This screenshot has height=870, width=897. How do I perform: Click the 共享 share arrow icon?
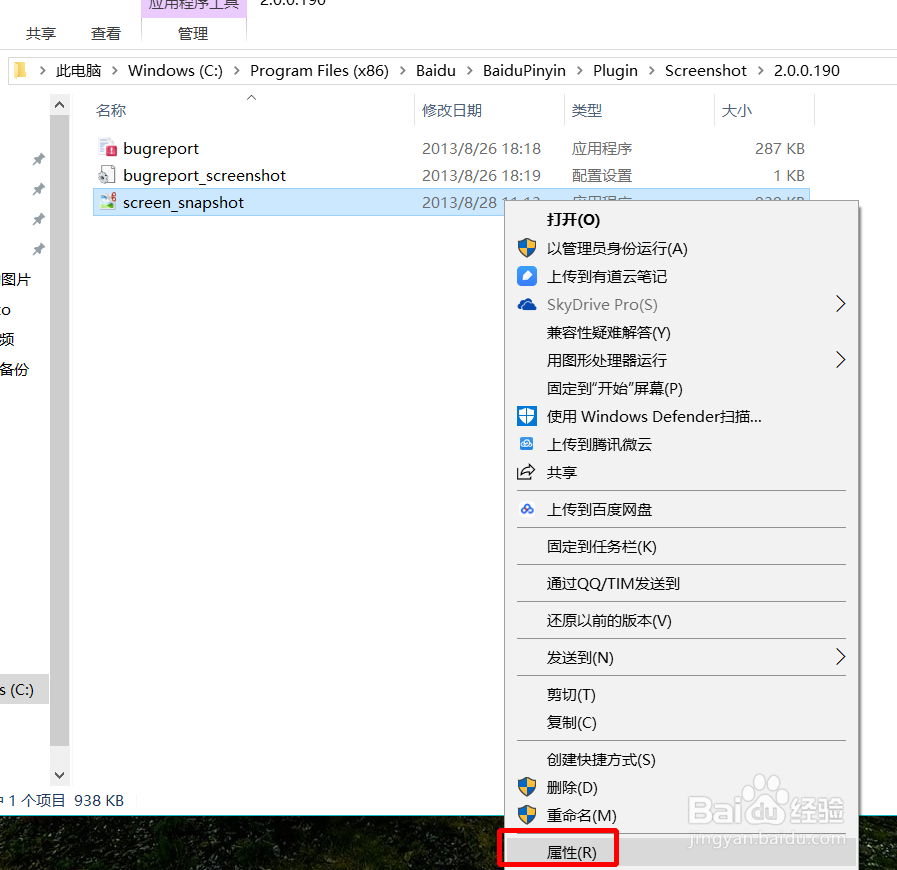(x=527, y=472)
